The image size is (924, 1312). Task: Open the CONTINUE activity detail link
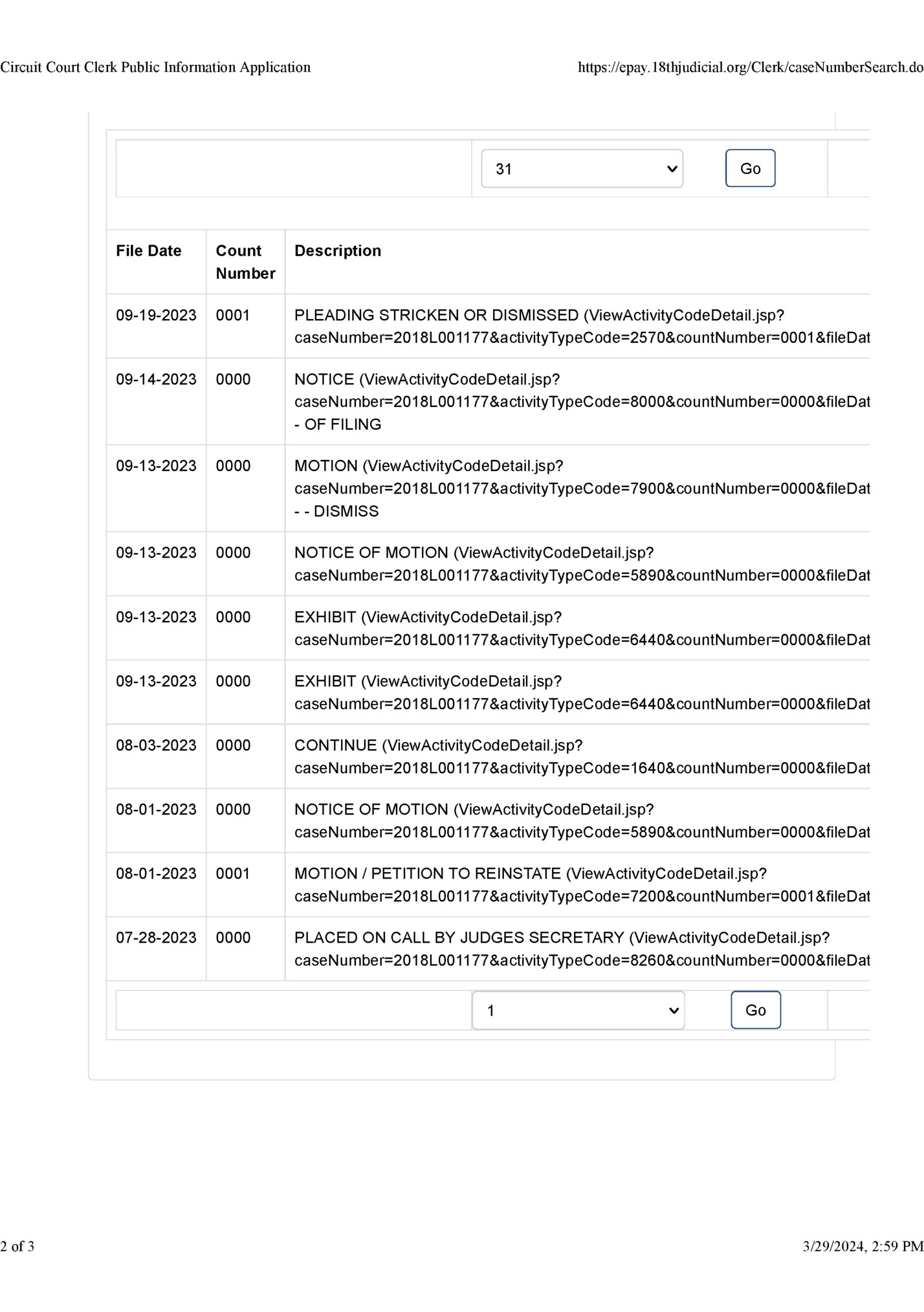[x=582, y=756]
